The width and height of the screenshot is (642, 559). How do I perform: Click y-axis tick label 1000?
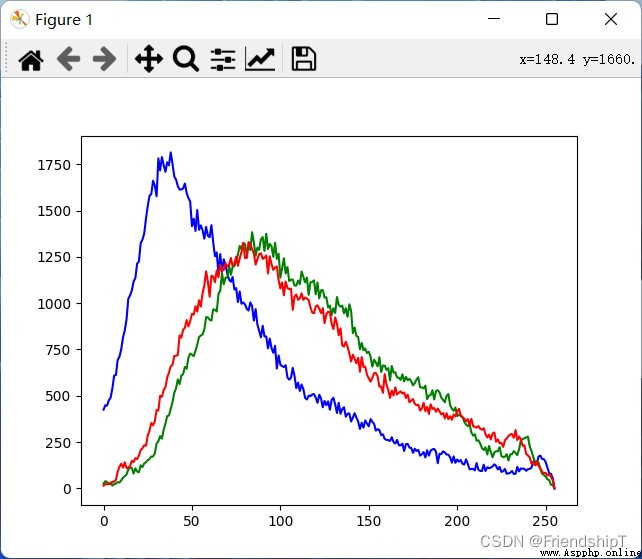point(54,304)
